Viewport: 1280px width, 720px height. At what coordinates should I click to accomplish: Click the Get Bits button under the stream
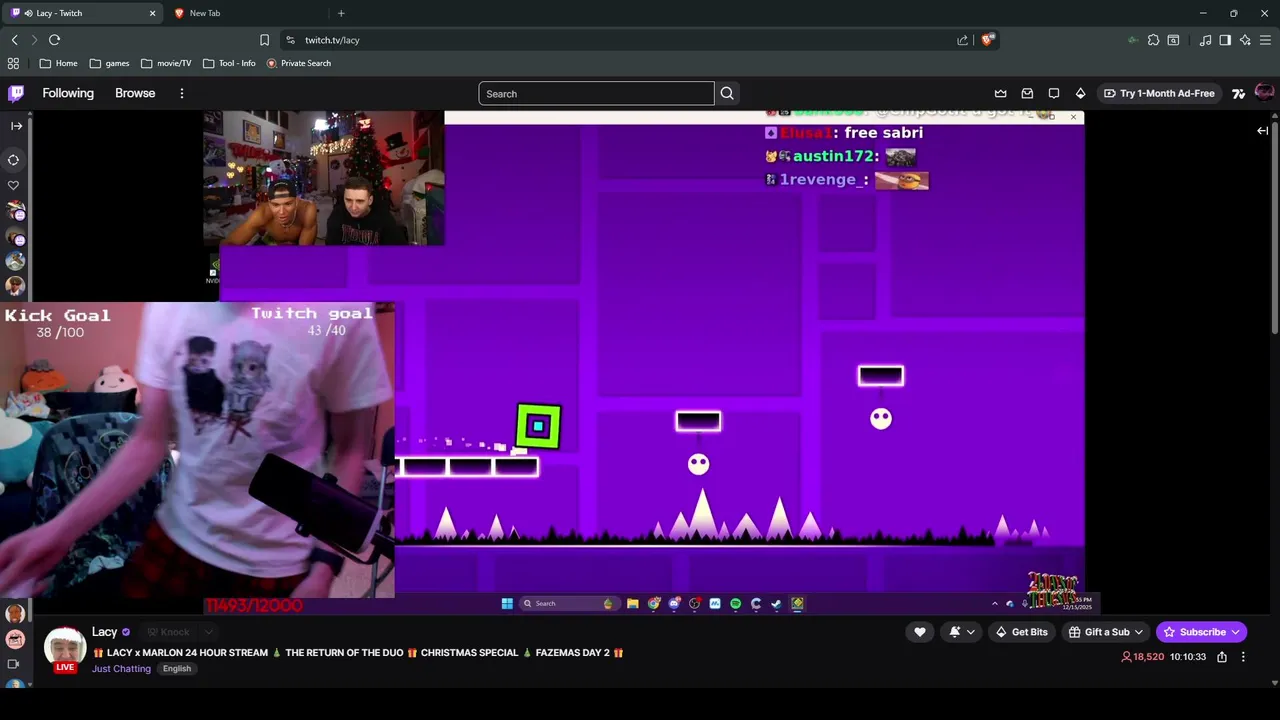1021,632
